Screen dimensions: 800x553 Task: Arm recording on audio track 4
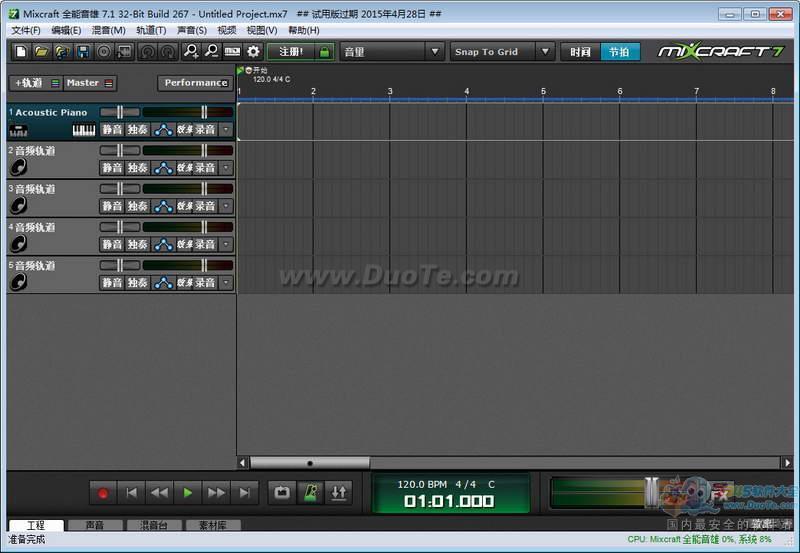tap(205, 244)
